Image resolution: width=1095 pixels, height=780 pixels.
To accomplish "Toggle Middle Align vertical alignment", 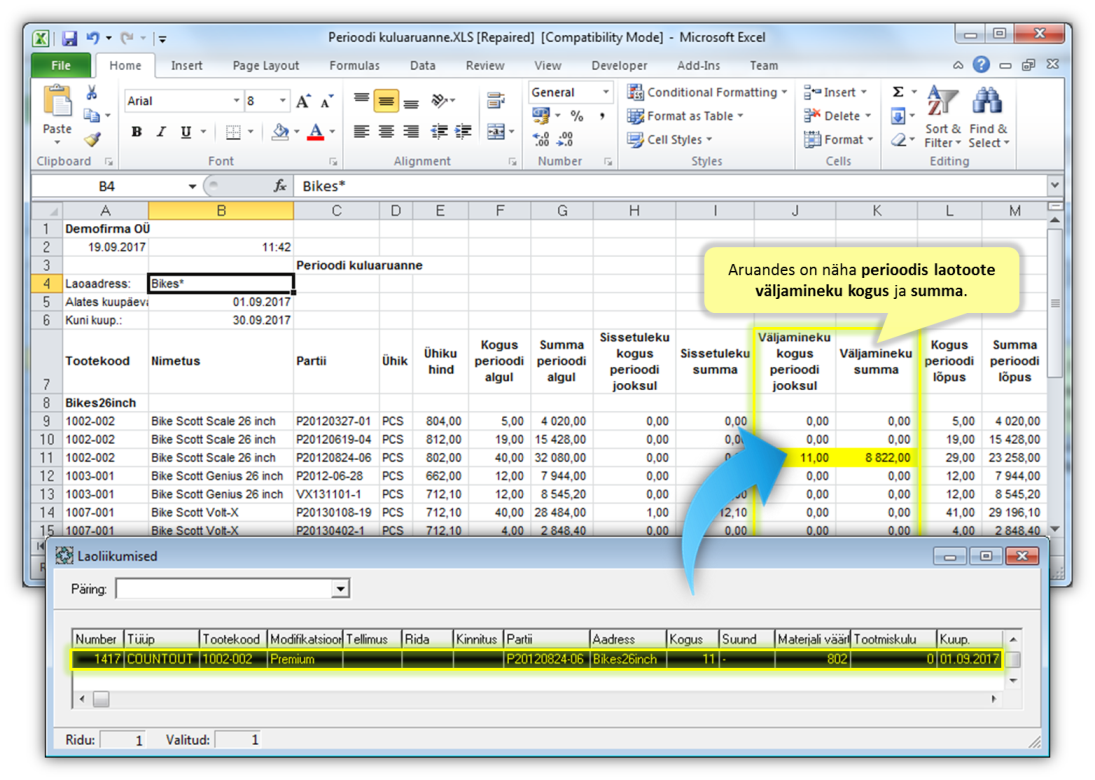I will (386, 101).
